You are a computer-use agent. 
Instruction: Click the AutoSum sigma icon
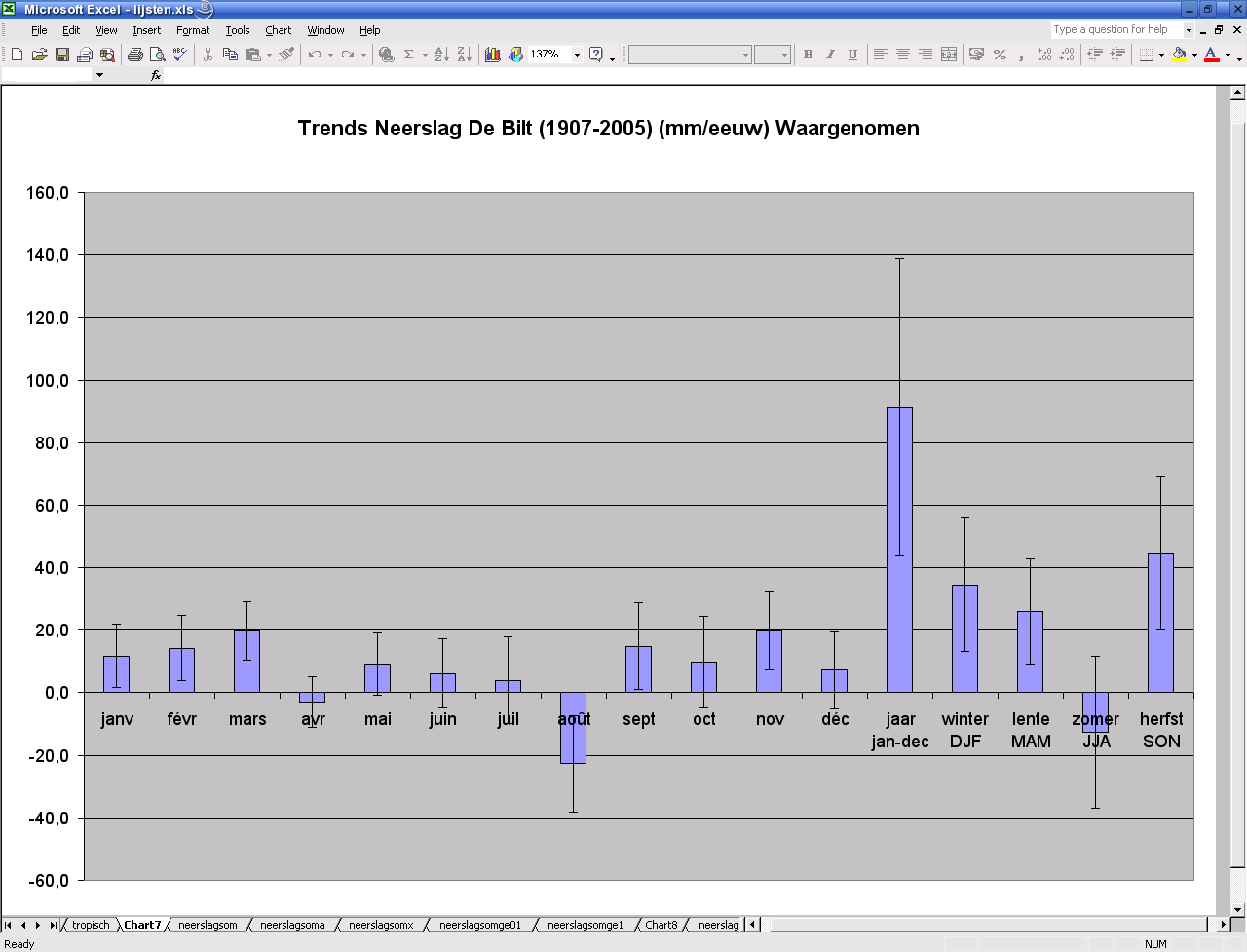coord(409,55)
